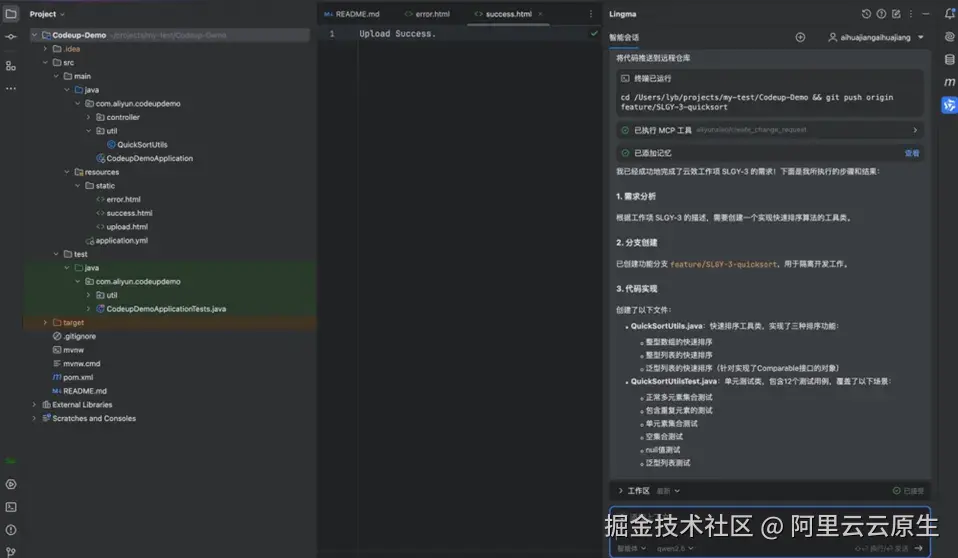Expand External Libraries node
Viewport: 958px width, 558px height.
tap(34, 405)
